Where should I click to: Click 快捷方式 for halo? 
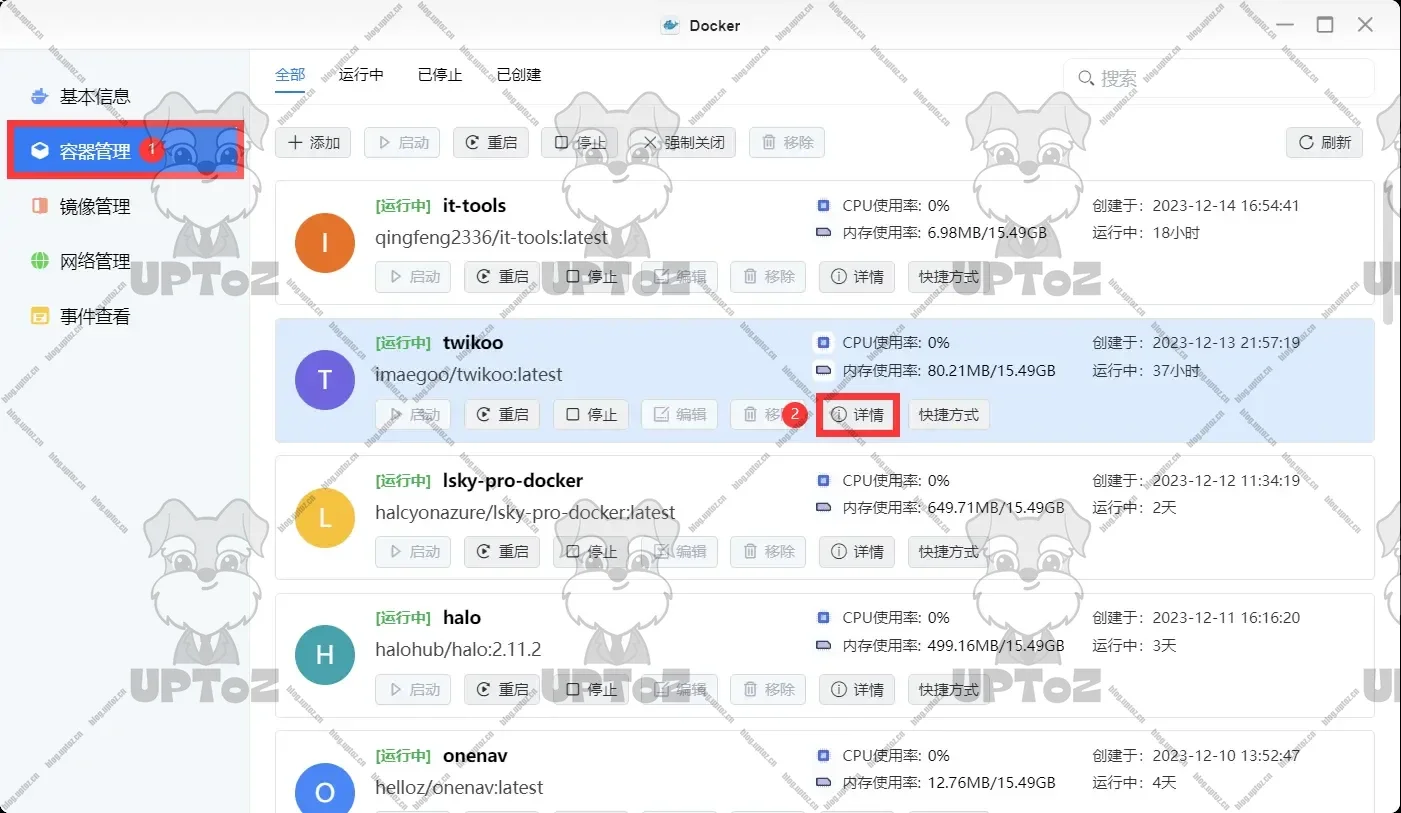[x=949, y=689]
